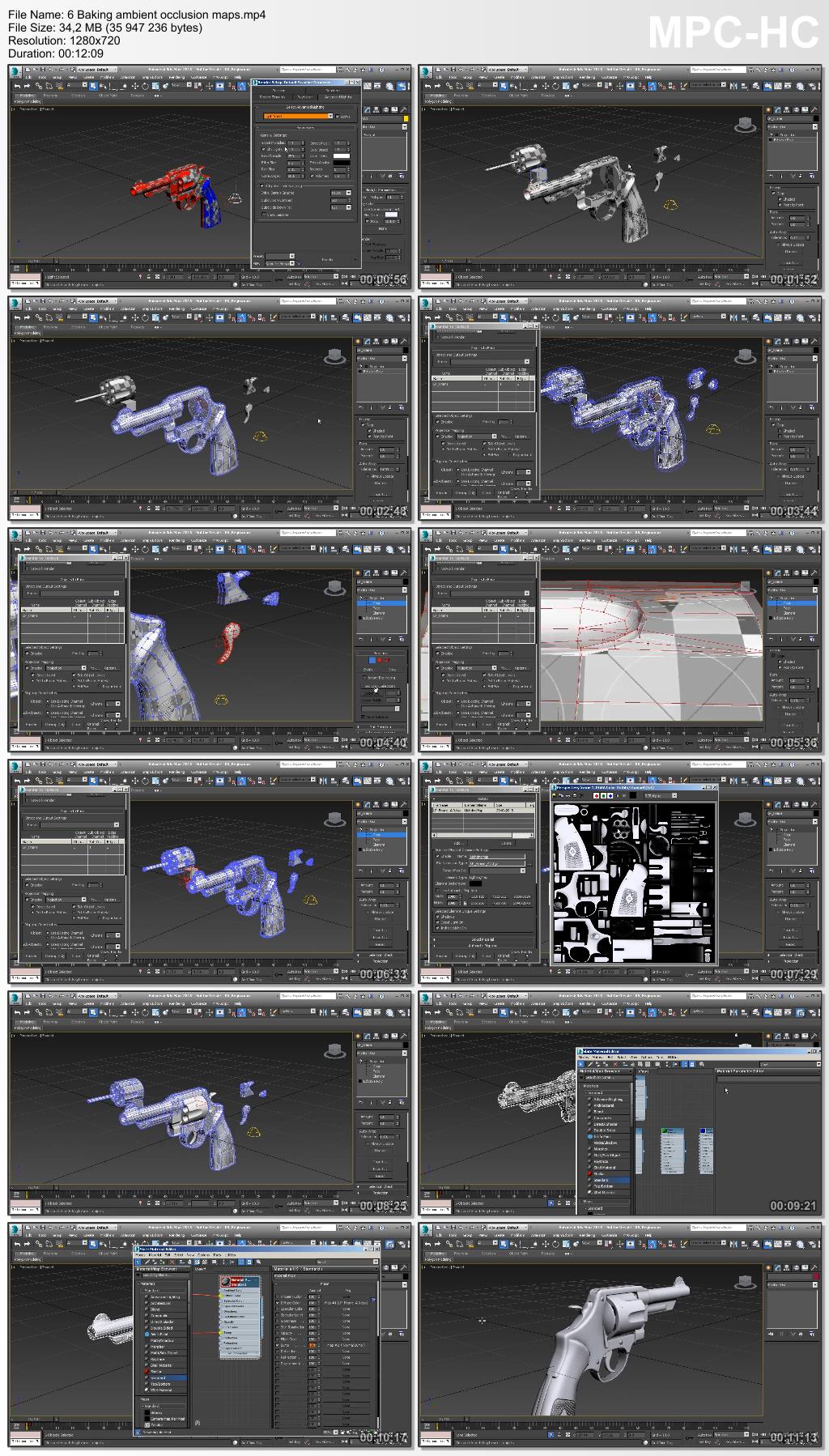Click the material node preview sphere in frame 00:10:17
This screenshot has width=829, height=1456.
pyautogui.click(x=225, y=1282)
